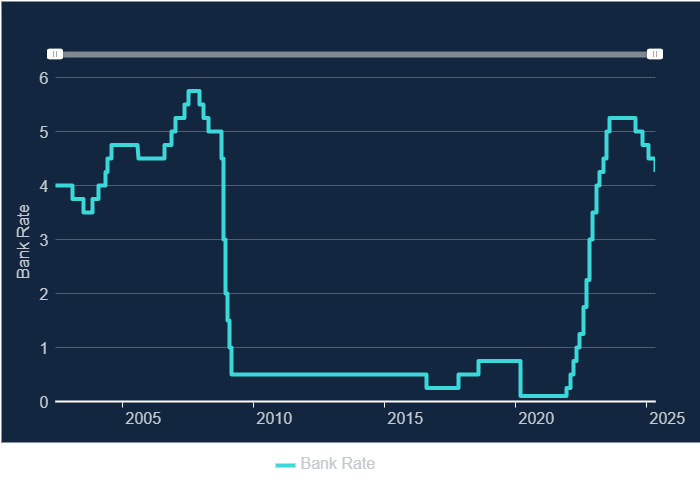Click the grey range slider track
The image size is (700, 500).
355,54
